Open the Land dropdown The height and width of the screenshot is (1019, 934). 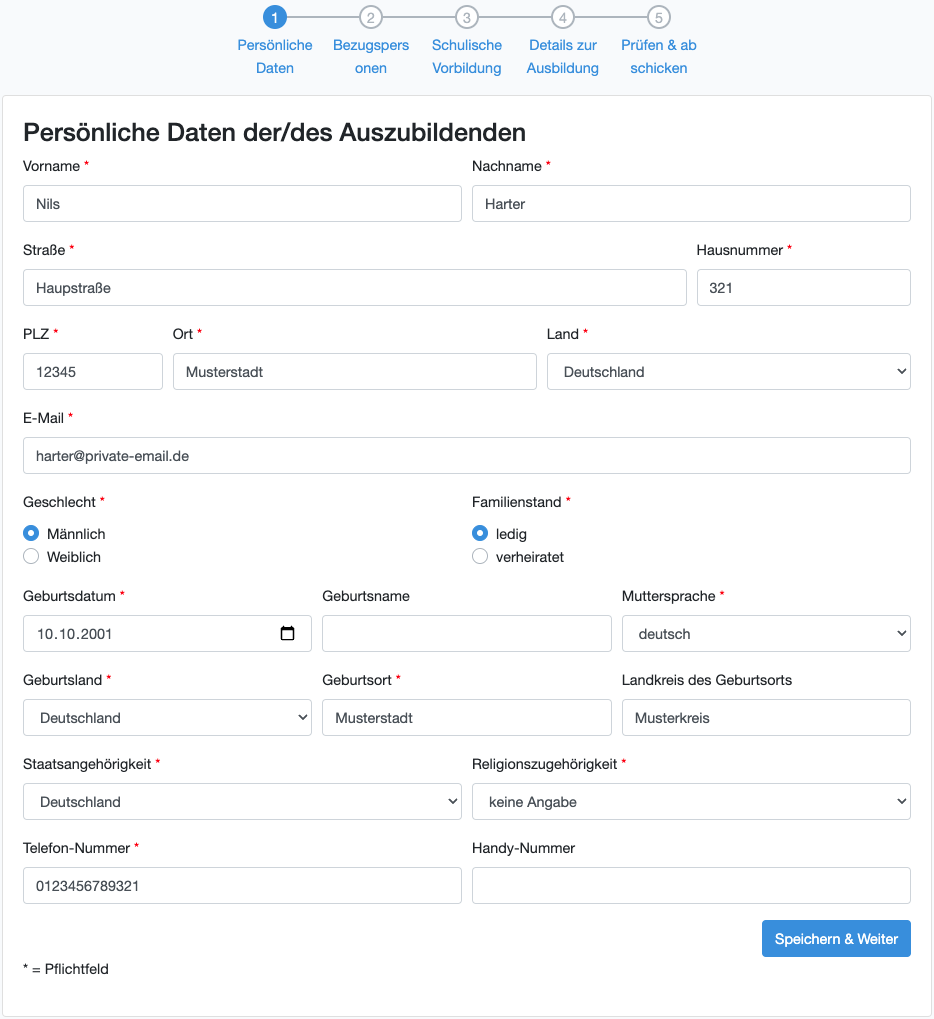[728, 372]
